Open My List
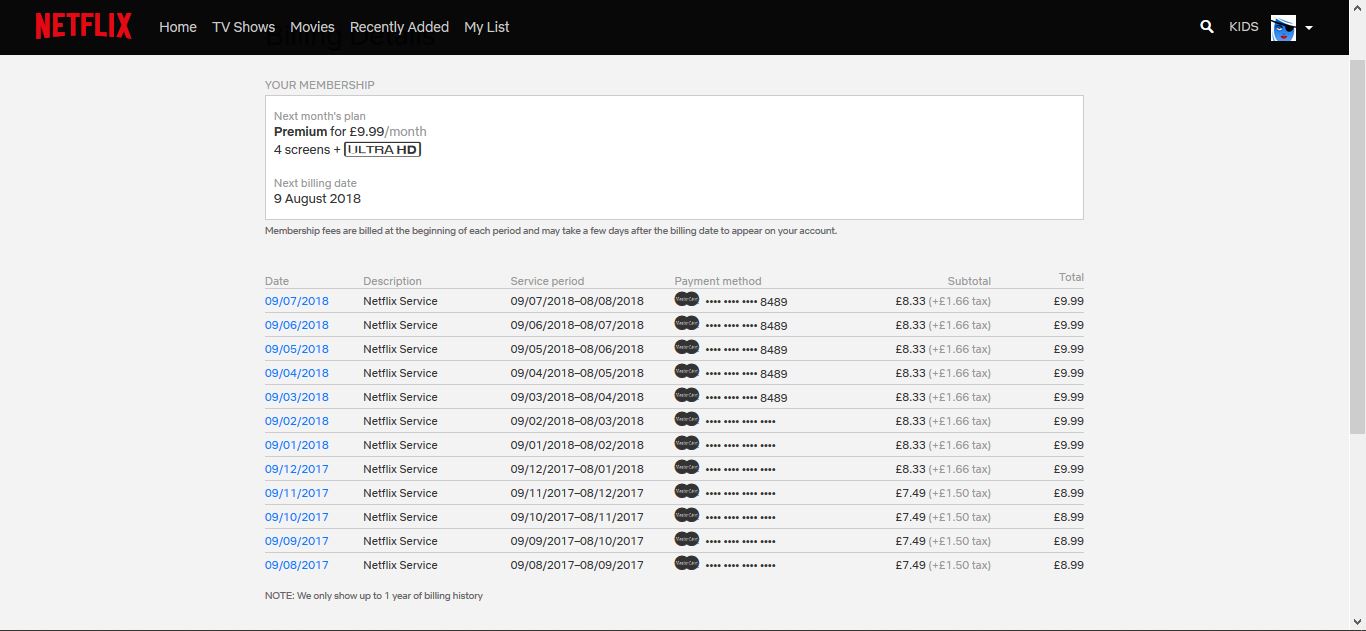Screen dimensions: 1366x631 pos(487,27)
